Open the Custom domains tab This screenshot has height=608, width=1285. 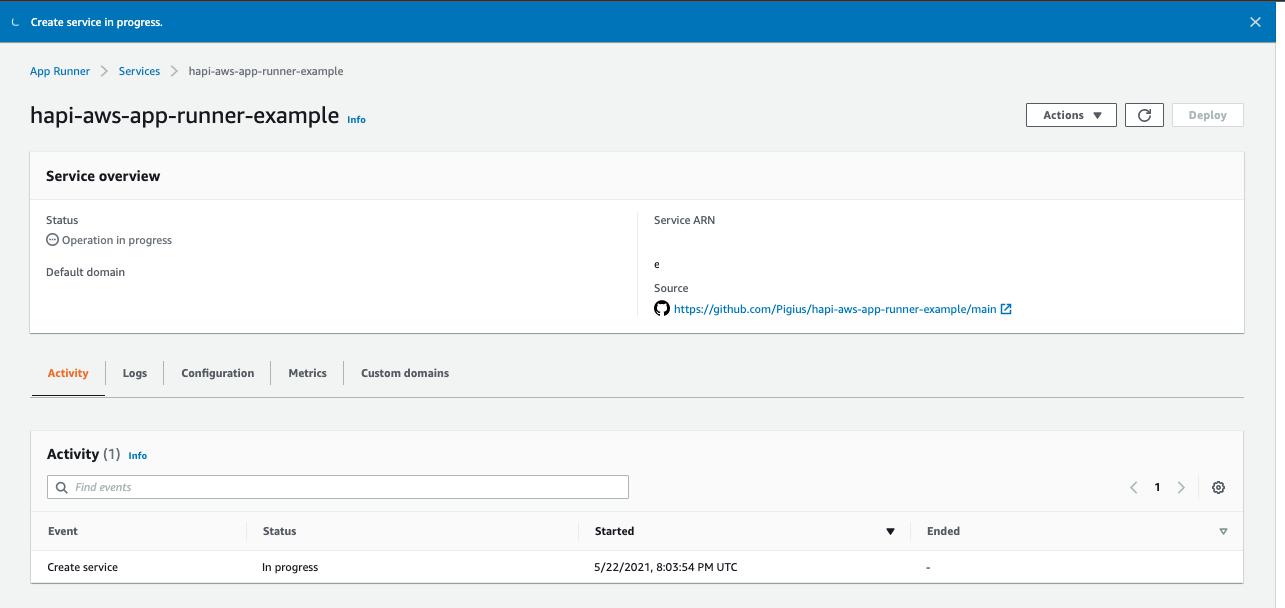tap(405, 373)
